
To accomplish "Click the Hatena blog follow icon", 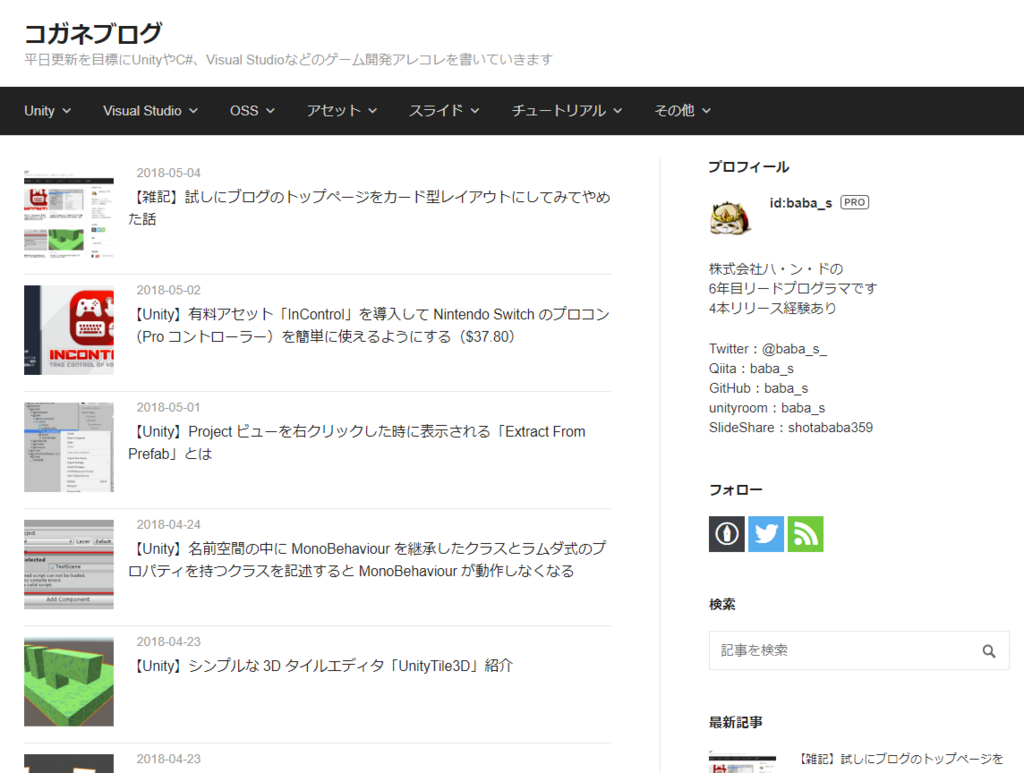I will 726,534.
